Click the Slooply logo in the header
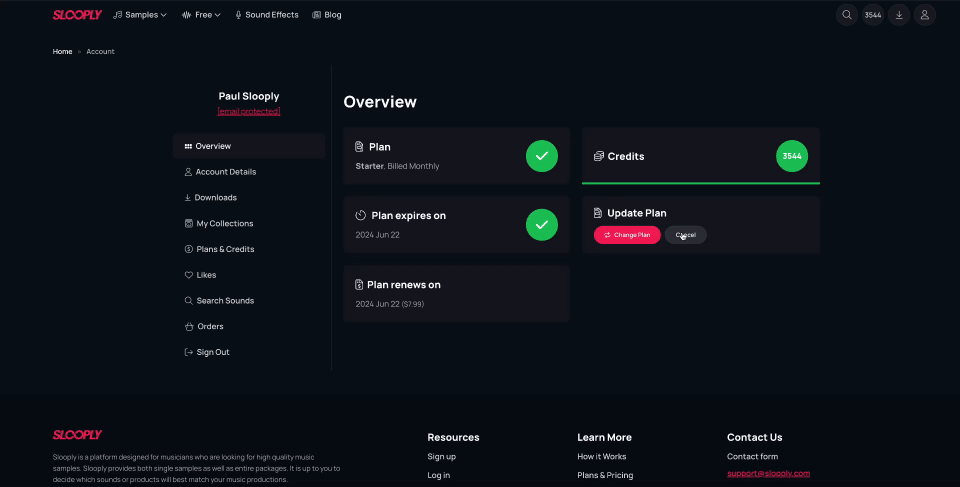Viewport: 960px width, 487px height. [x=77, y=15]
